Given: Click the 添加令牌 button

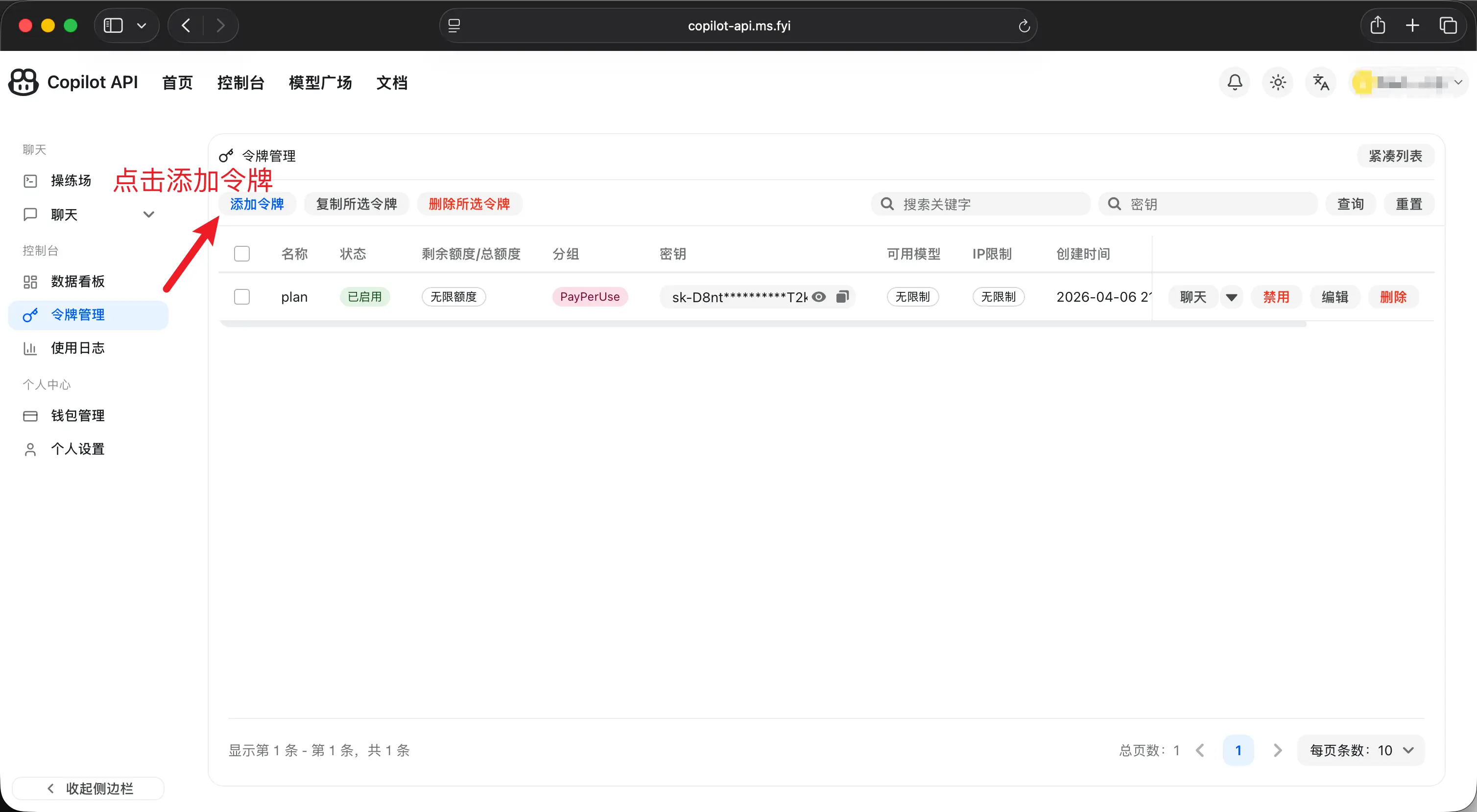Looking at the screenshot, I should 257,204.
